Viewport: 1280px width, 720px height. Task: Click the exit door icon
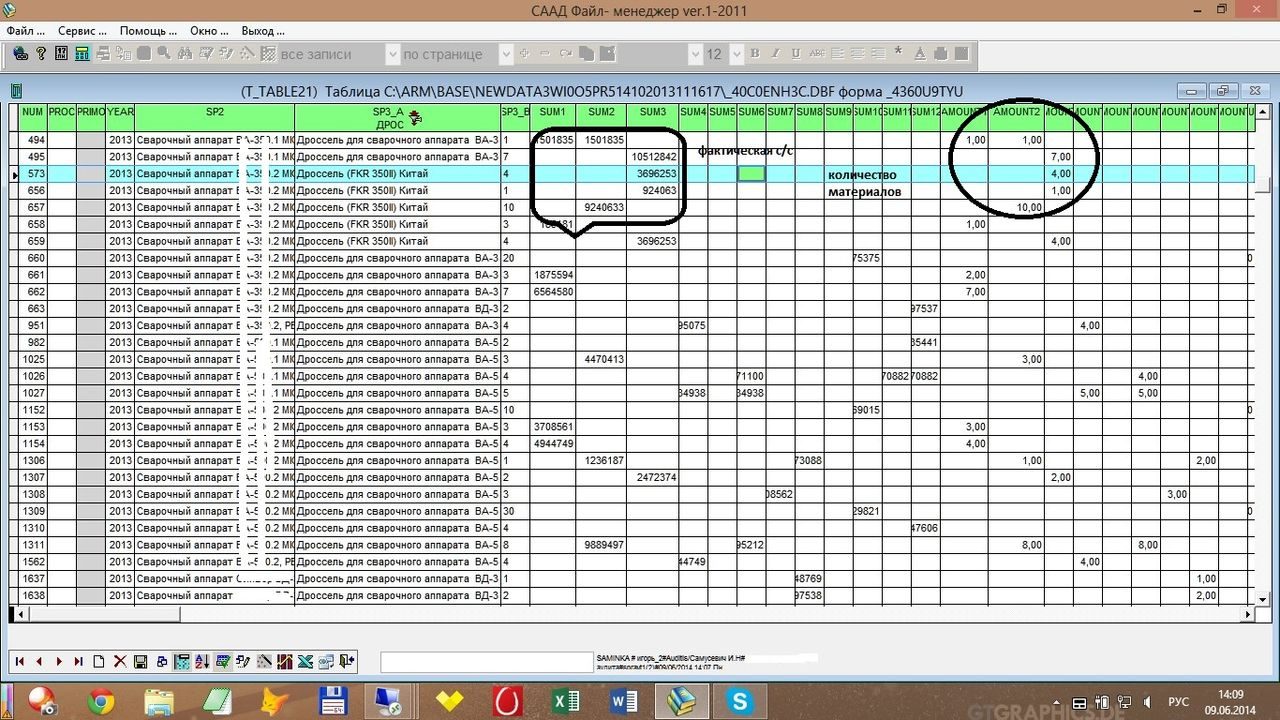[x=347, y=661]
